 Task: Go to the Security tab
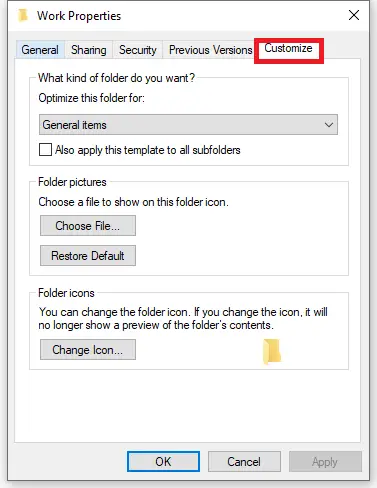138,50
